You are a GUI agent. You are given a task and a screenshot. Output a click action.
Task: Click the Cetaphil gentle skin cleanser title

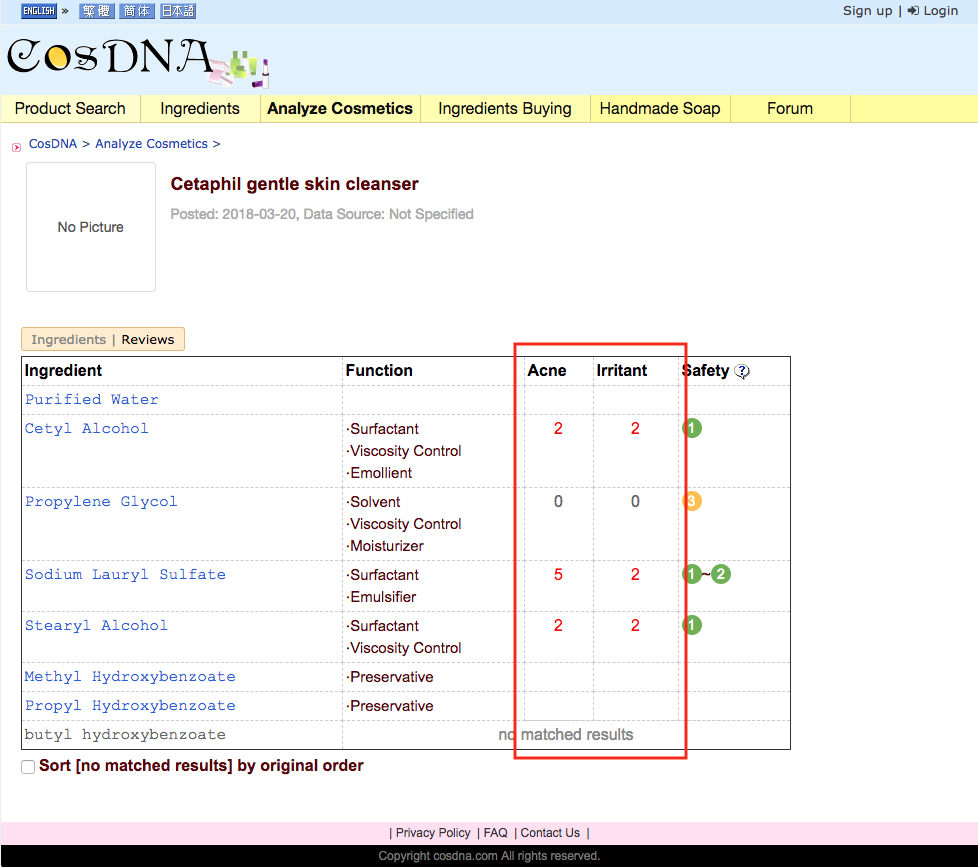coord(294,184)
